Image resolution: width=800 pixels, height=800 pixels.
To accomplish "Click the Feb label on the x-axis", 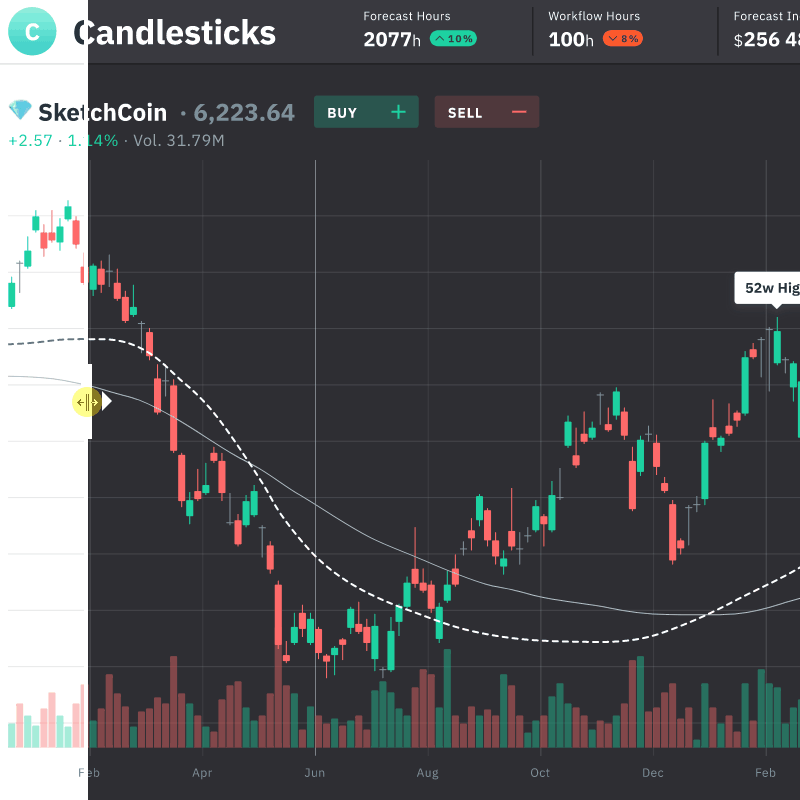I will (89, 773).
